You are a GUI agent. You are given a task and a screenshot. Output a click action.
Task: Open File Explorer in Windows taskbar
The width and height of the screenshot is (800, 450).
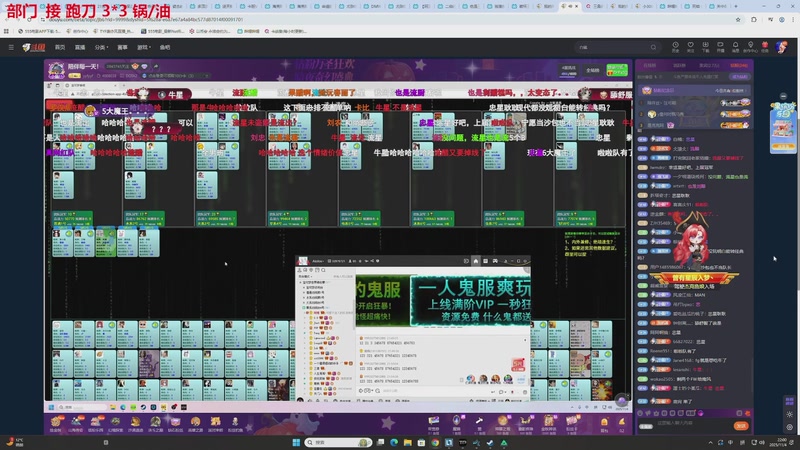click(x=407, y=442)
